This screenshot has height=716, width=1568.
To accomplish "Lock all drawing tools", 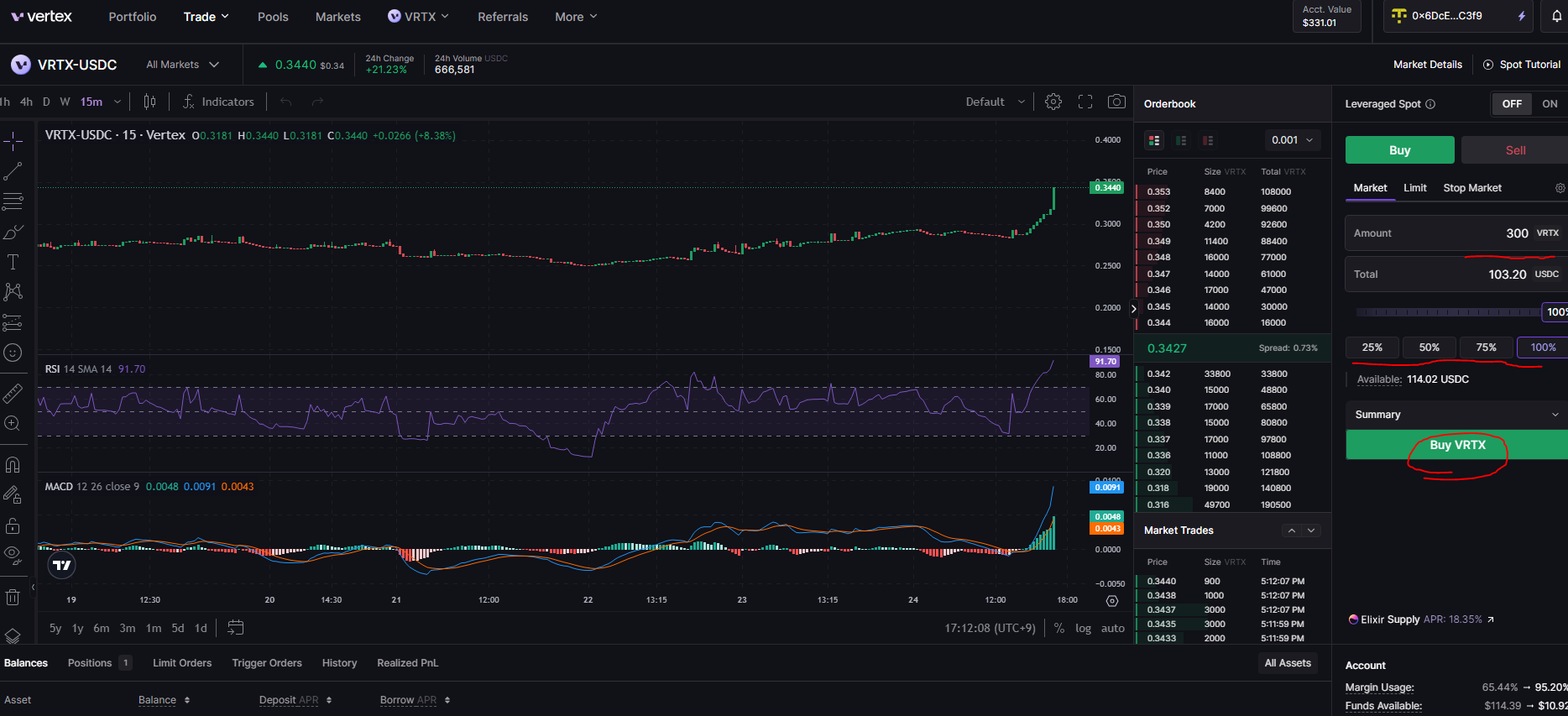I will (x=13, y=525).
